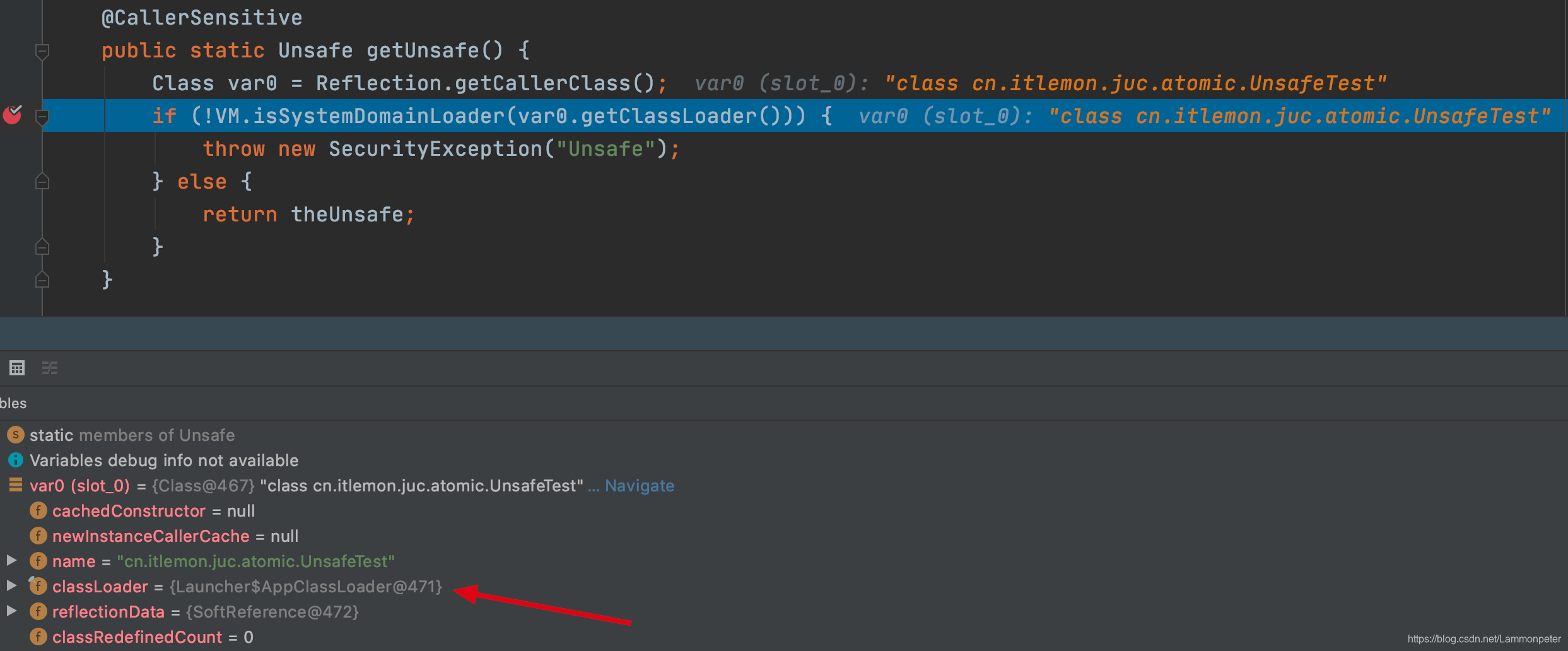
Task: Click the info icon for debug info message
Action: pyautogui.click(x=15, y=460)
